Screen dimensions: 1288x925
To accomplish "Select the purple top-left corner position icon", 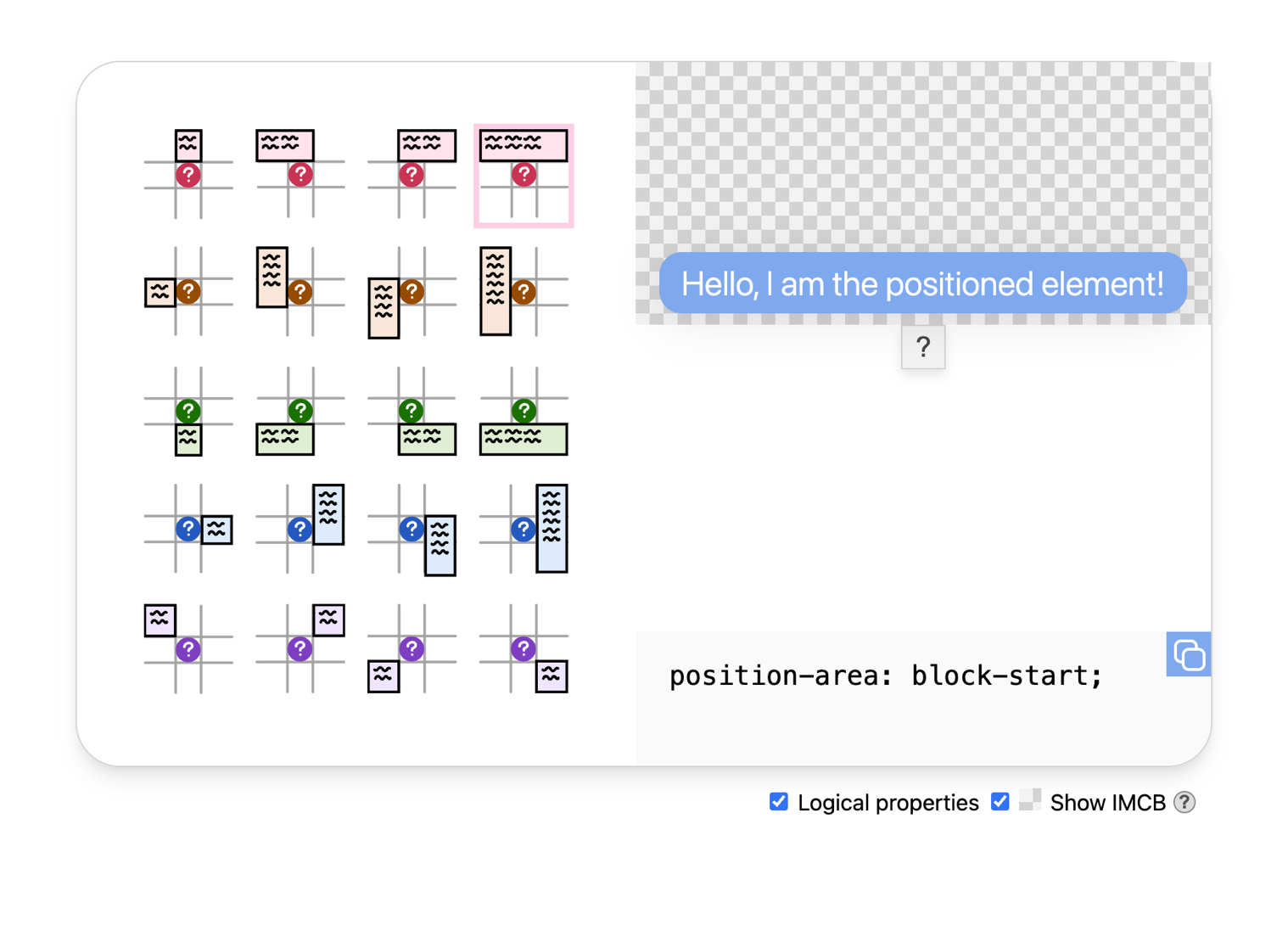I will point(188,648).
